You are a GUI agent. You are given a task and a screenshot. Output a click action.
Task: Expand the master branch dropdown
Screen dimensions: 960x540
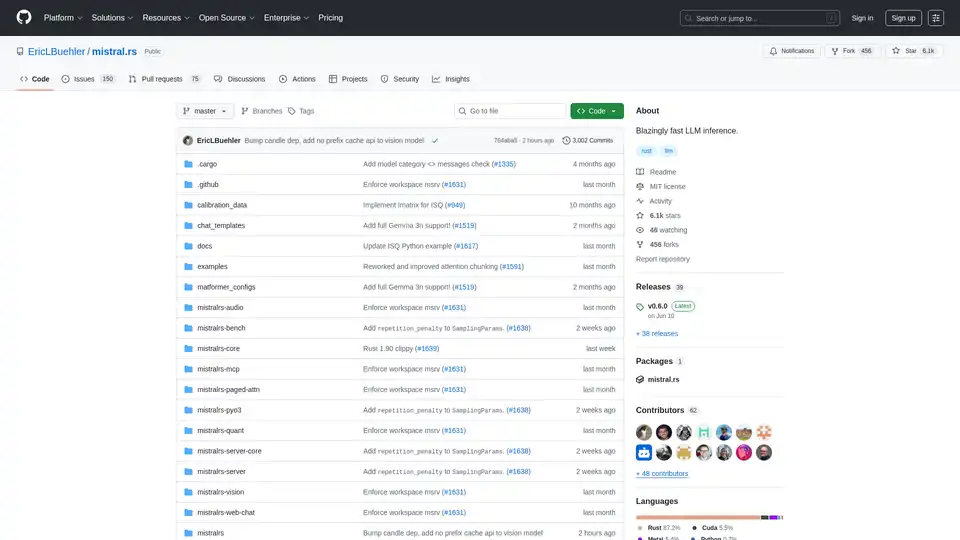205,111
